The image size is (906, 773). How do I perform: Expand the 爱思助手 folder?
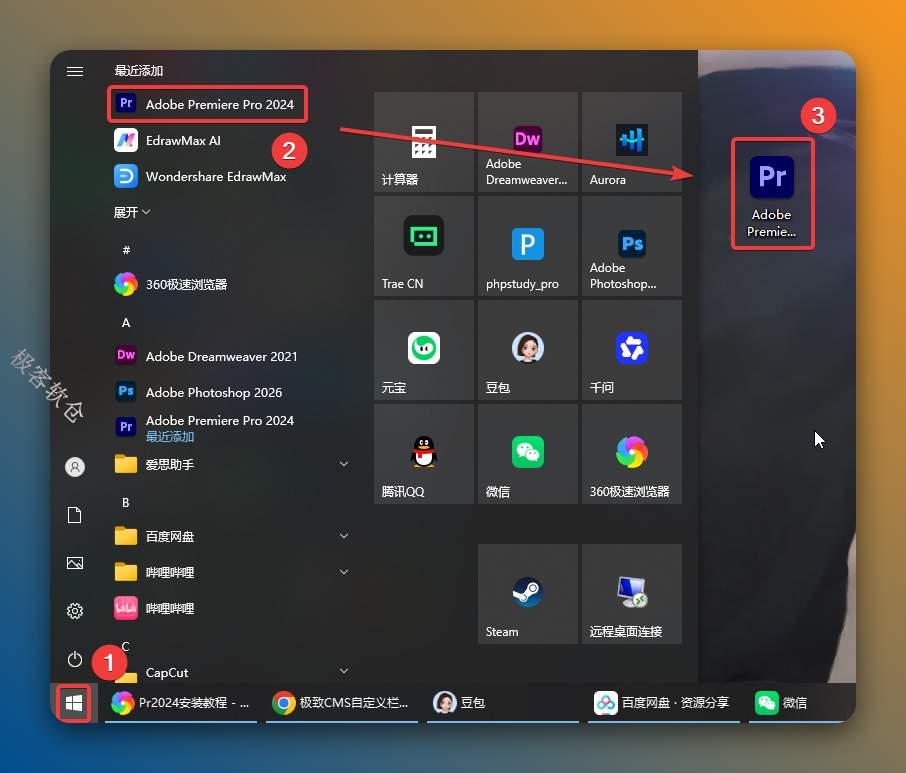coord(231,464)
